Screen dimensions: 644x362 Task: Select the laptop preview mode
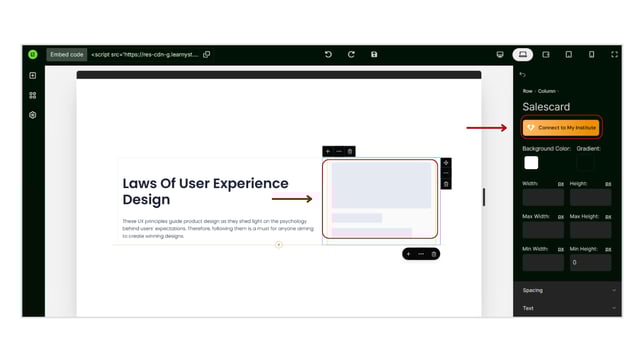523,54
